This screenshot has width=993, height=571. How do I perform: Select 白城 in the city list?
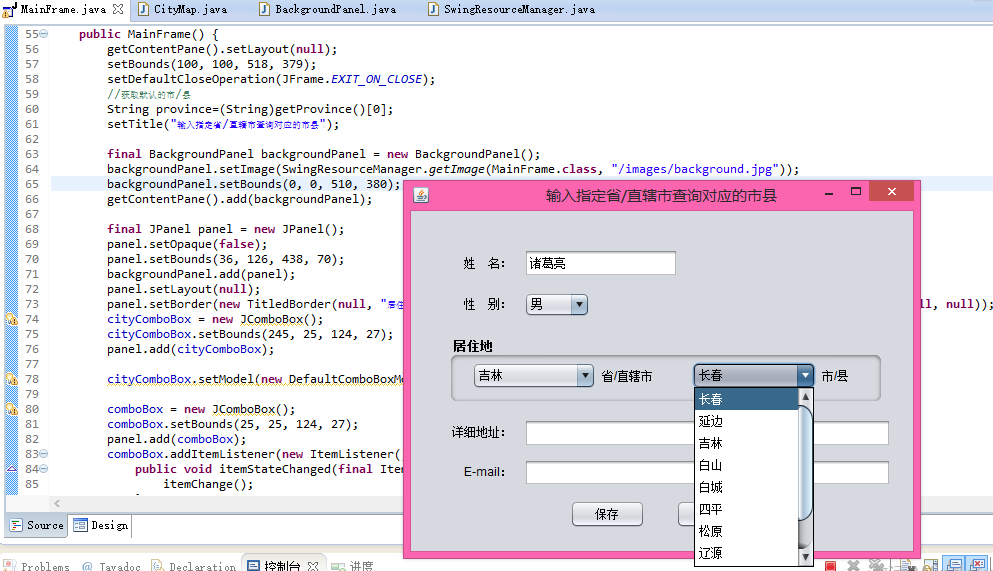coord(747,487)
